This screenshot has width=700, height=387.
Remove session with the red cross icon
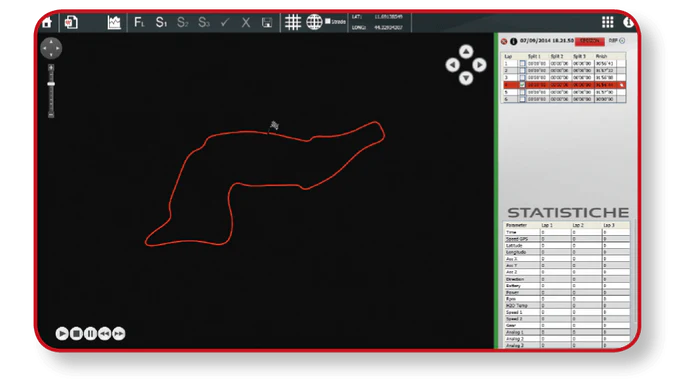pos(504,42)
